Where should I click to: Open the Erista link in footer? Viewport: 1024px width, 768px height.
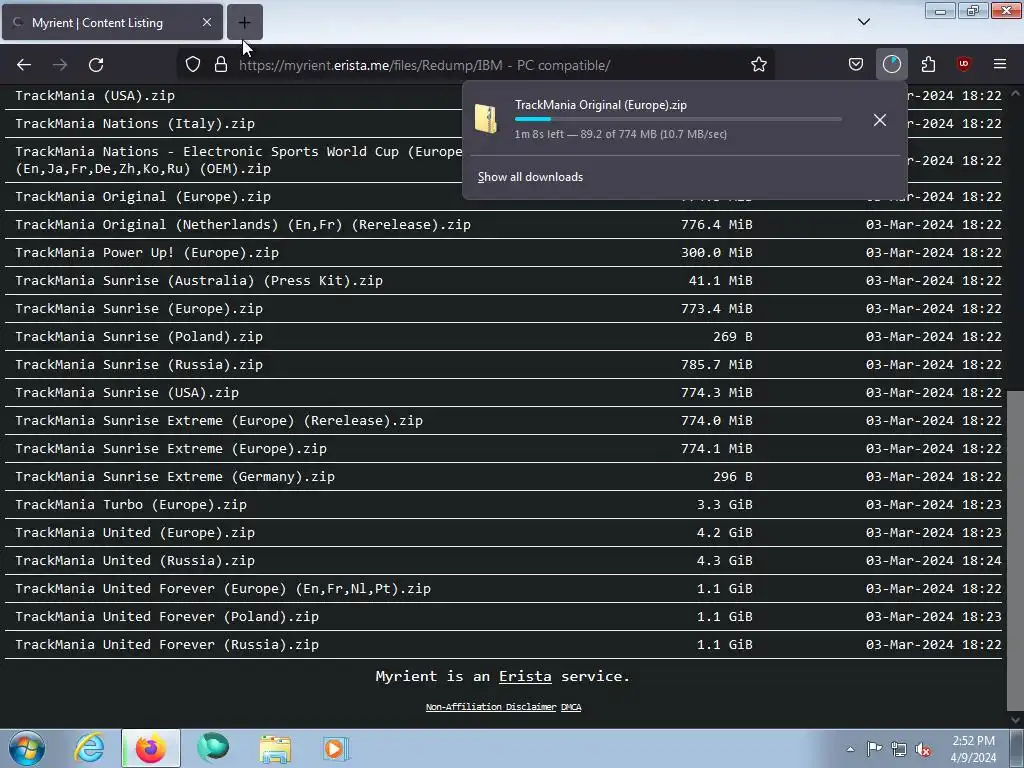[x=525, y=677]
